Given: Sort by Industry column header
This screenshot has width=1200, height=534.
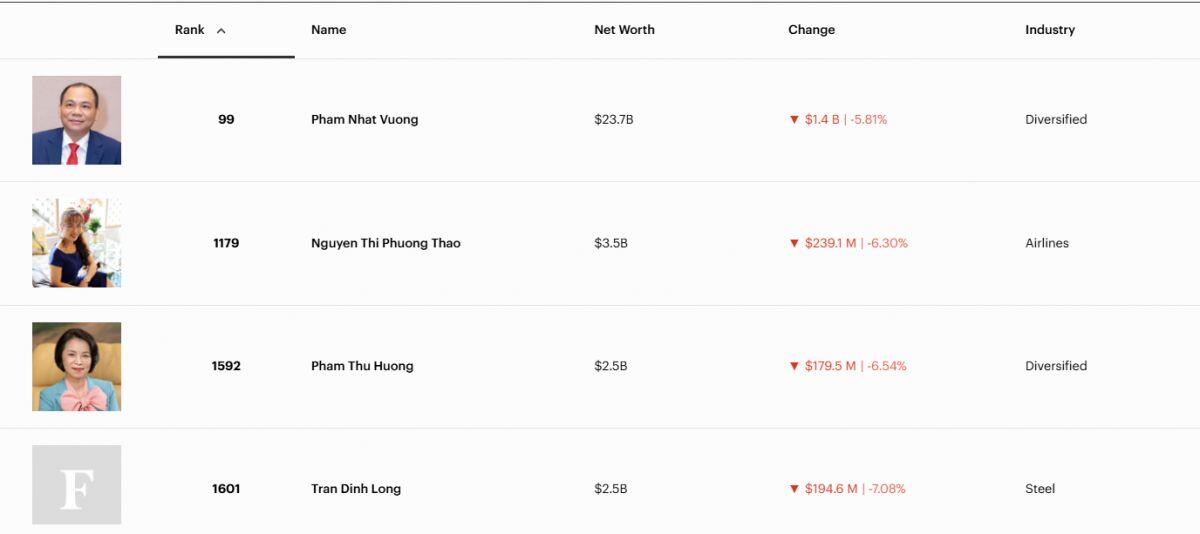Looking at the screenshot, I should pos(1049,30).
